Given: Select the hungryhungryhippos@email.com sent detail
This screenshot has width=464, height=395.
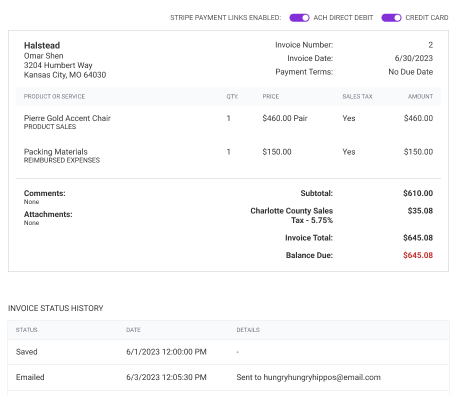Looking at the screenshot, I should (x=308, y=377).
